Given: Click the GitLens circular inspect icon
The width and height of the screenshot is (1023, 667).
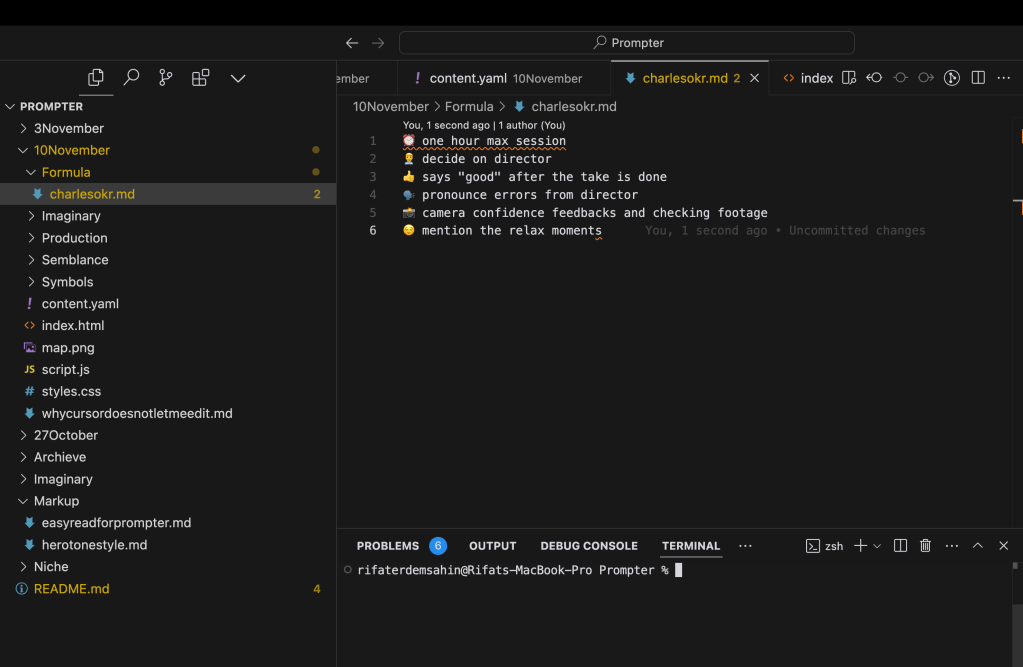Looking at the screenshot, I should [952, 78].
